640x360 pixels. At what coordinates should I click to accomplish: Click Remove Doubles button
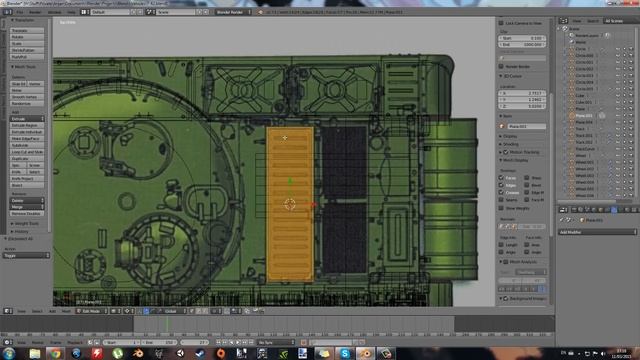pos(27,213)
